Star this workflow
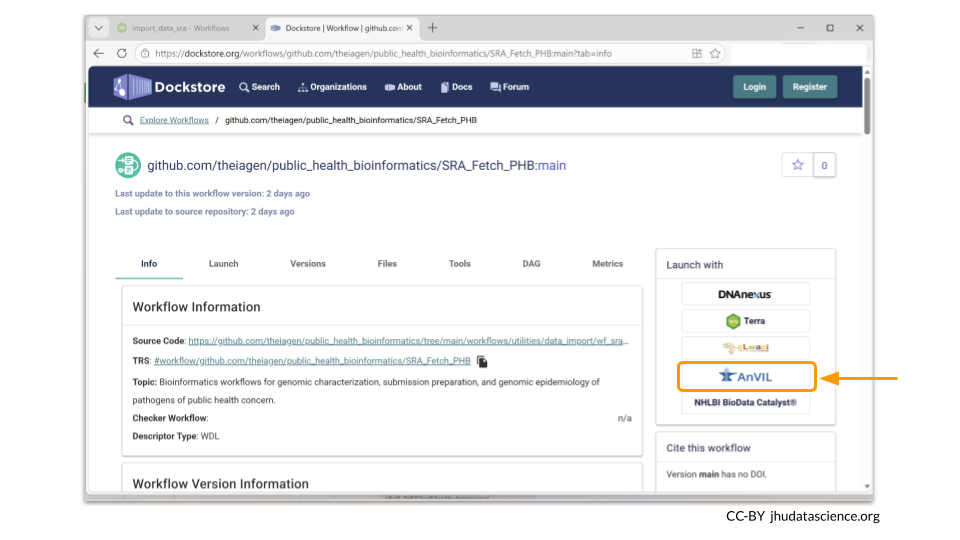The width and height of the screenshot is (960, 540). (x=797, y=165)
